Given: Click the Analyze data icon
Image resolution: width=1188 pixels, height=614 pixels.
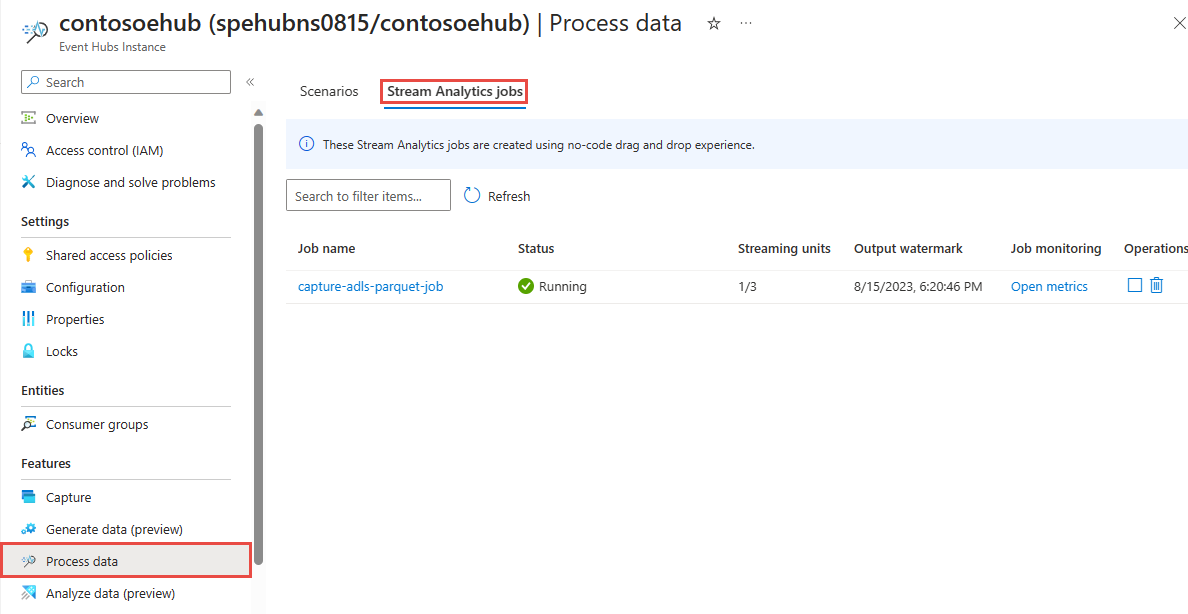Looking at the screenshot, I should coord(29,593).
